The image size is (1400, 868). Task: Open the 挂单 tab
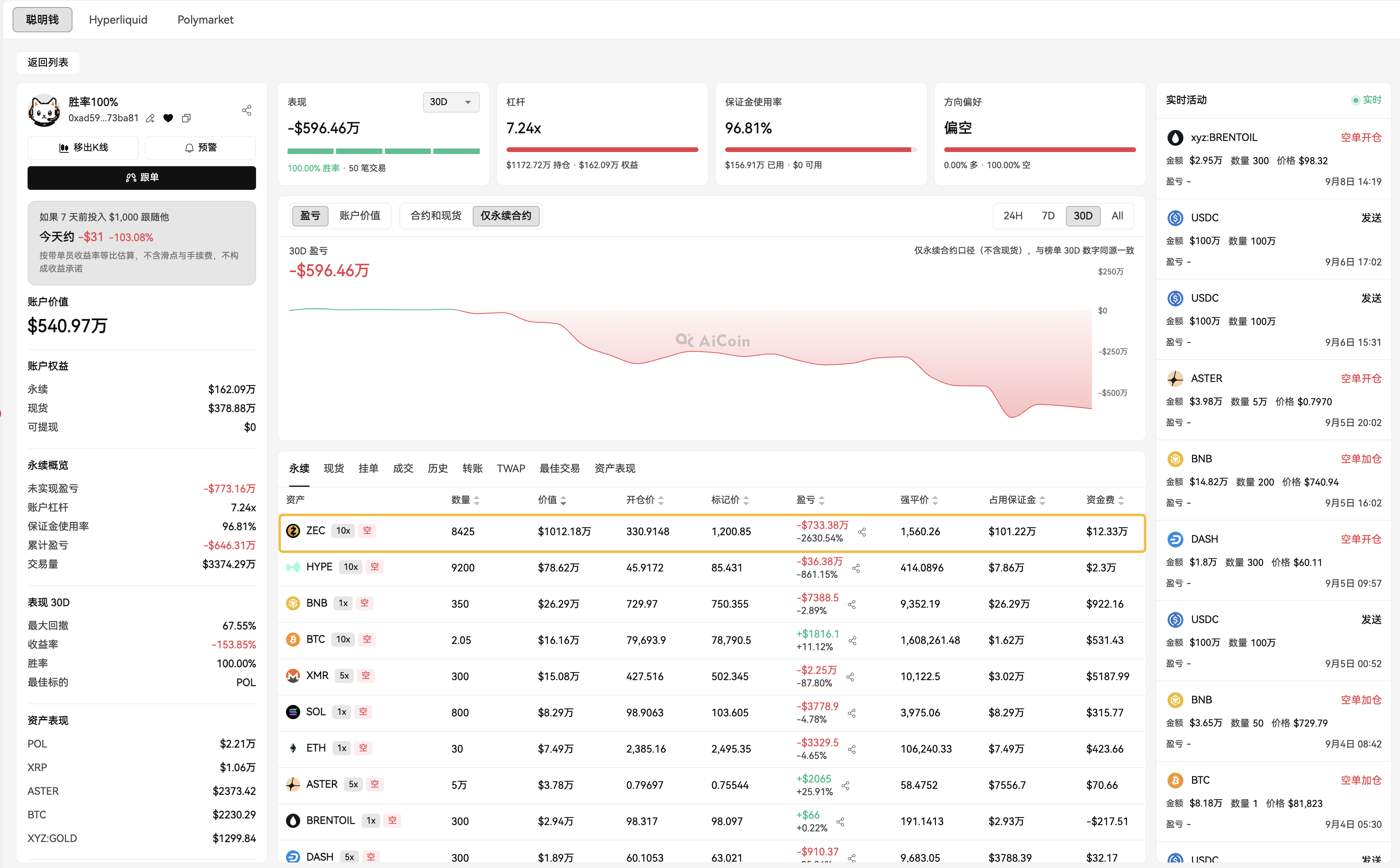pos(369,469)
